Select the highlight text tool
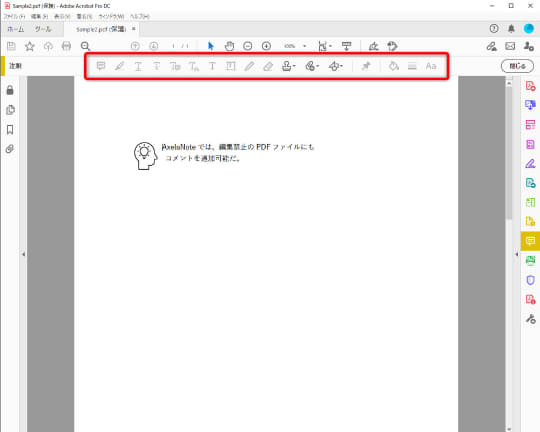Screen dimensions: 540x432 coord(120,66)
